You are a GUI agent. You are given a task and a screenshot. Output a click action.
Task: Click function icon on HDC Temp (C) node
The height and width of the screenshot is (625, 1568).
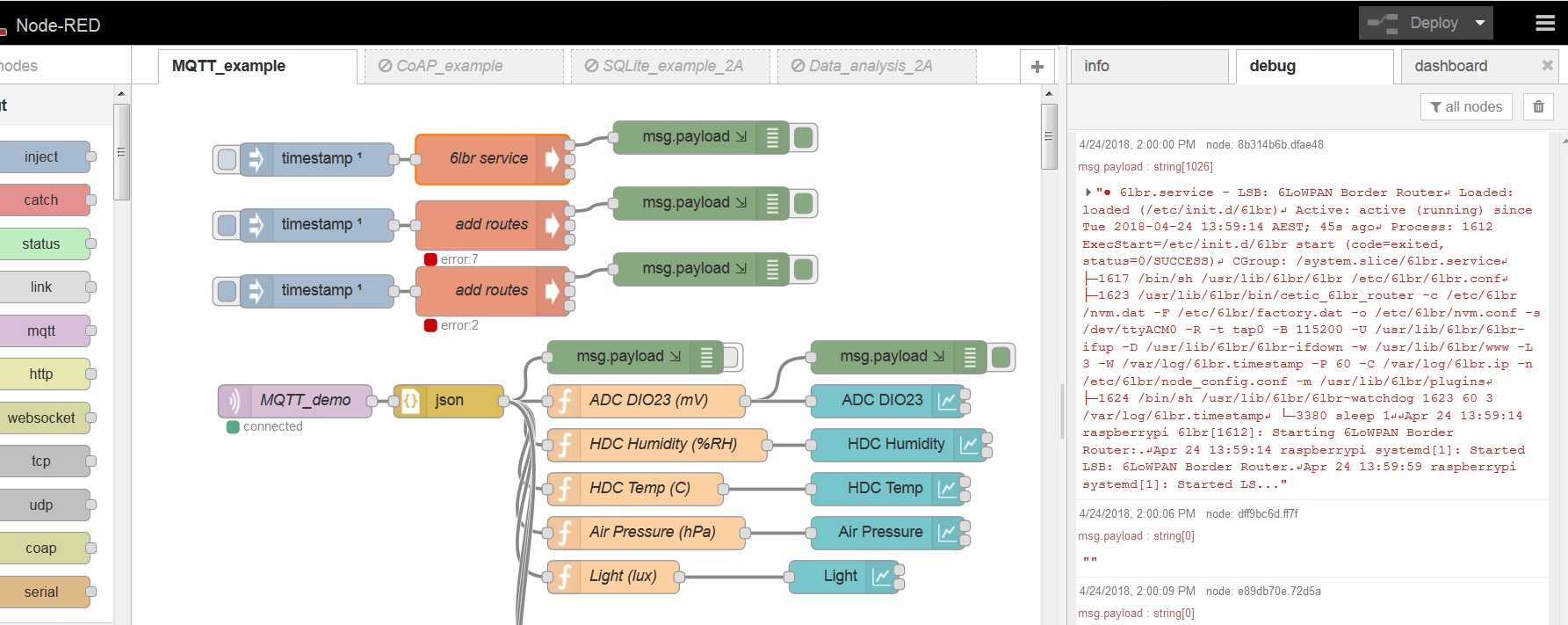(564, 488)
